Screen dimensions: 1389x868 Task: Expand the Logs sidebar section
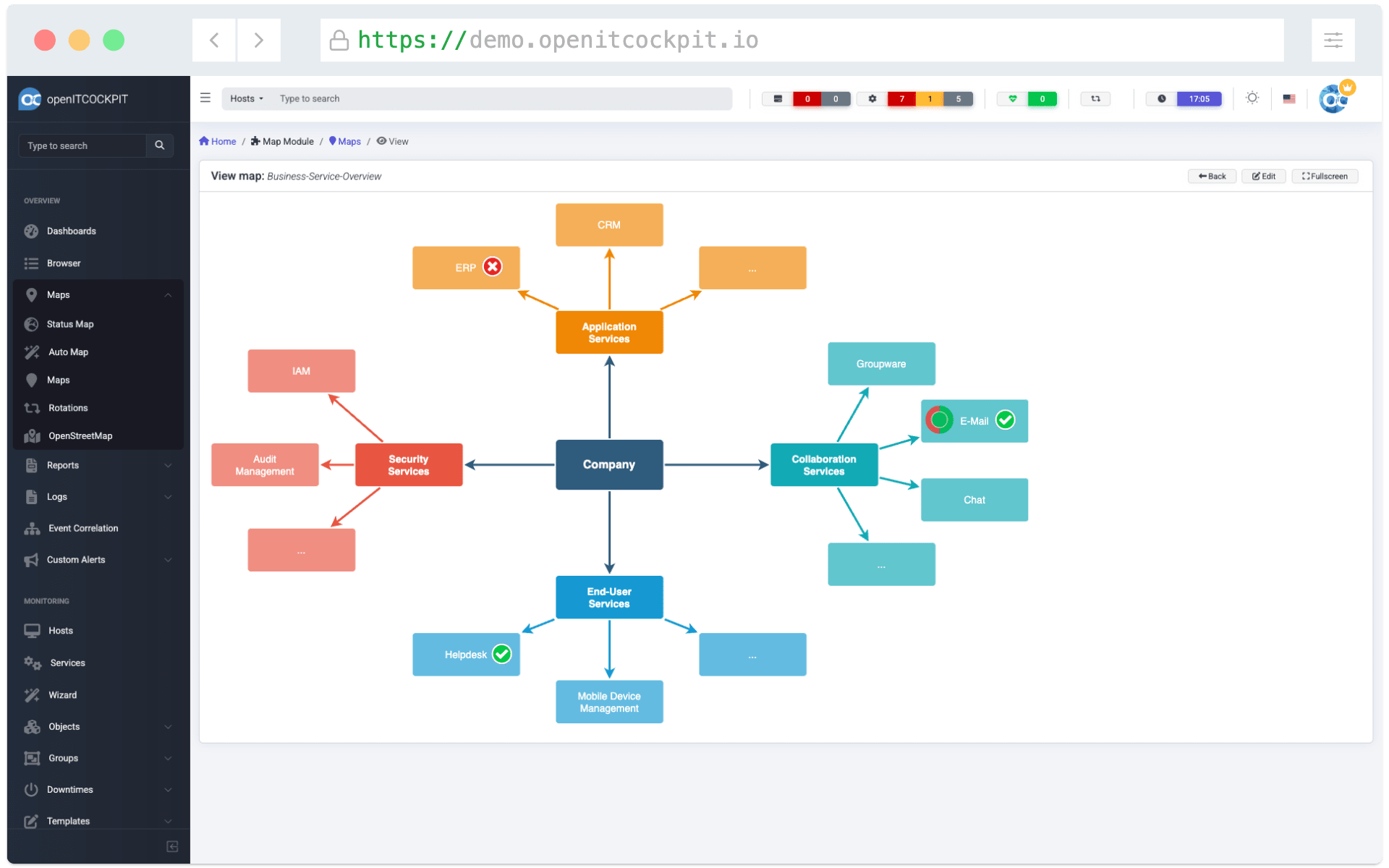click(x=168, y=497)
